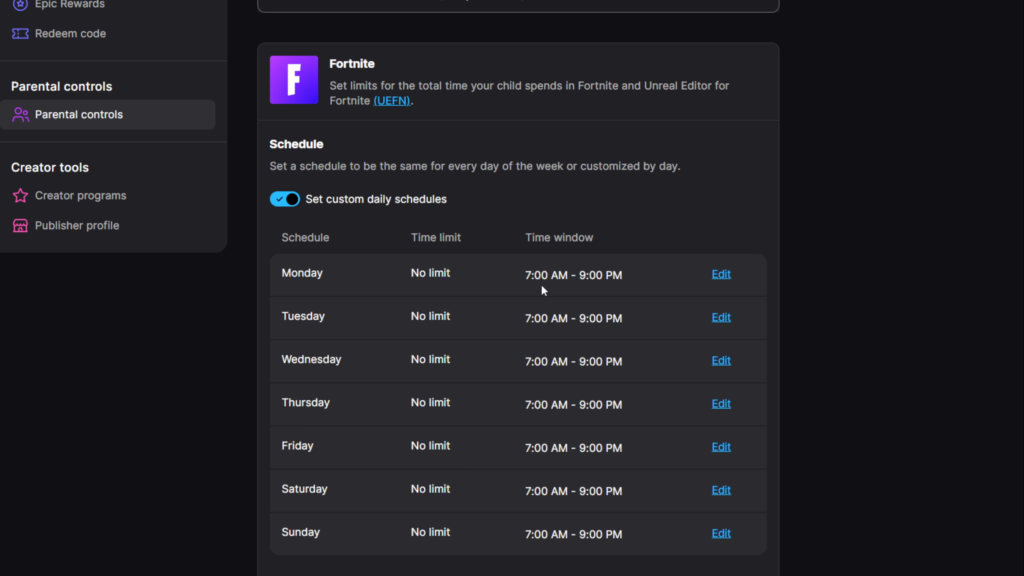Click Wednesday's 7:00 AM - 9:00 PM window
The height and width of the screenshot is (576, 1024).
pos(573,361)
